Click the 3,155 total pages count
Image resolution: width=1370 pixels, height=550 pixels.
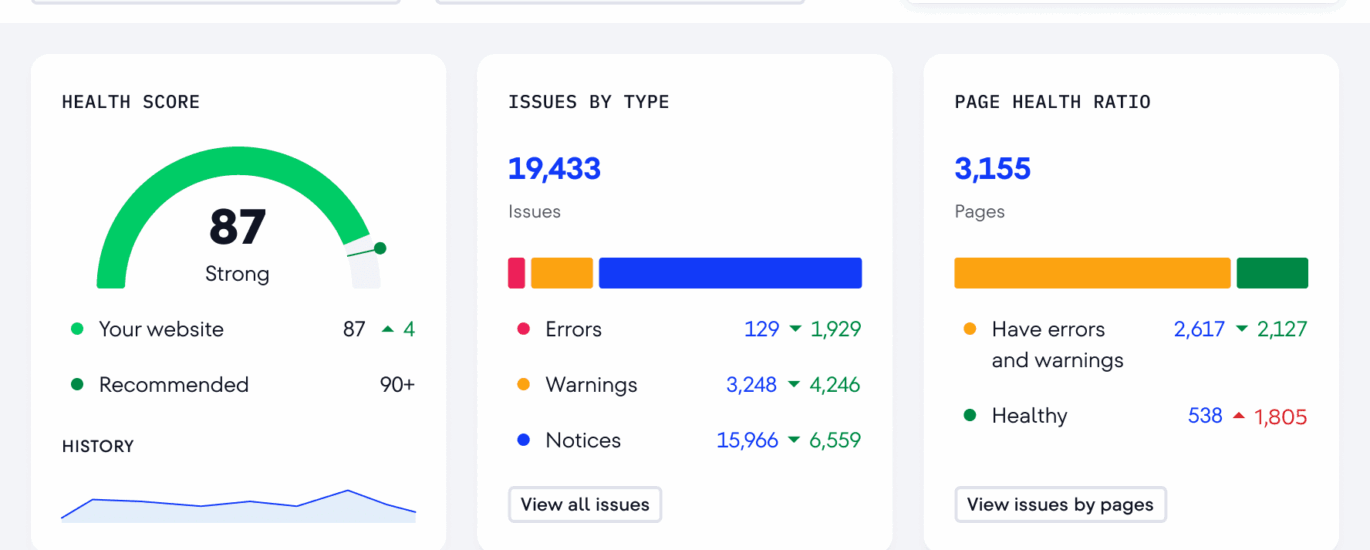click(x=992, y=168)
